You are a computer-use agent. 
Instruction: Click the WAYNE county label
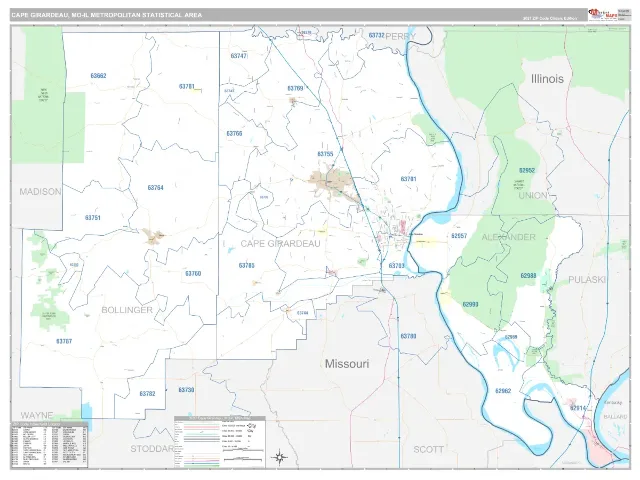pyautogui.click(x=37, y=416)
